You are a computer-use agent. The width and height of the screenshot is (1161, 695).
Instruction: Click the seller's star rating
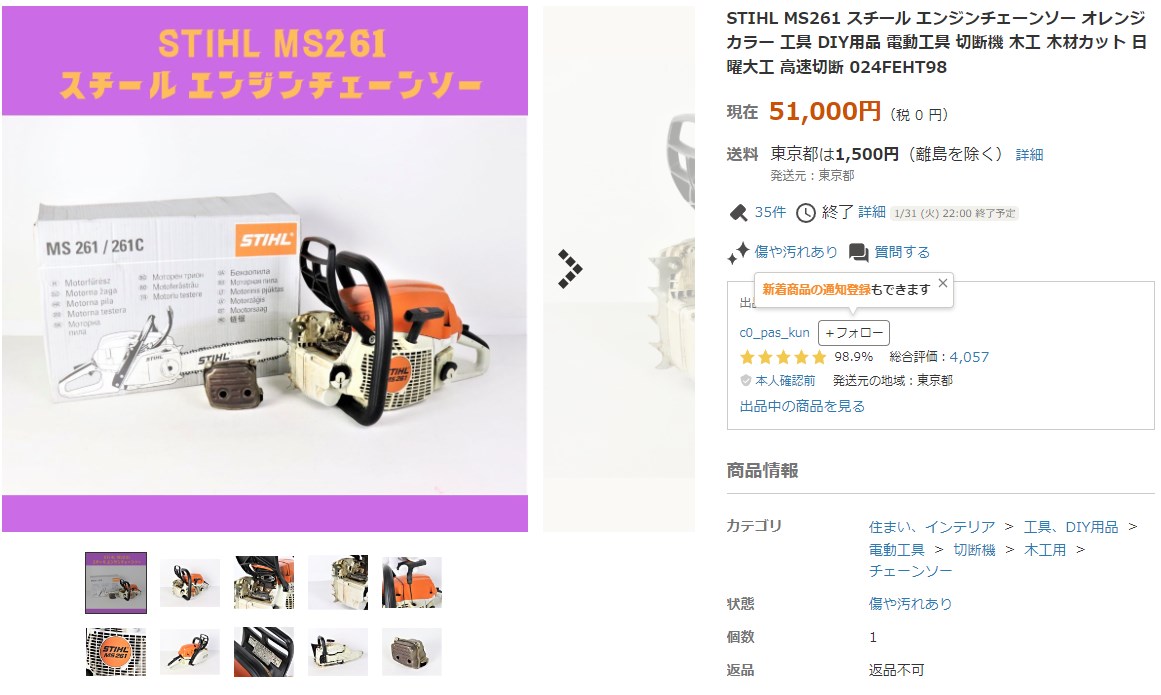coord(783,357)
